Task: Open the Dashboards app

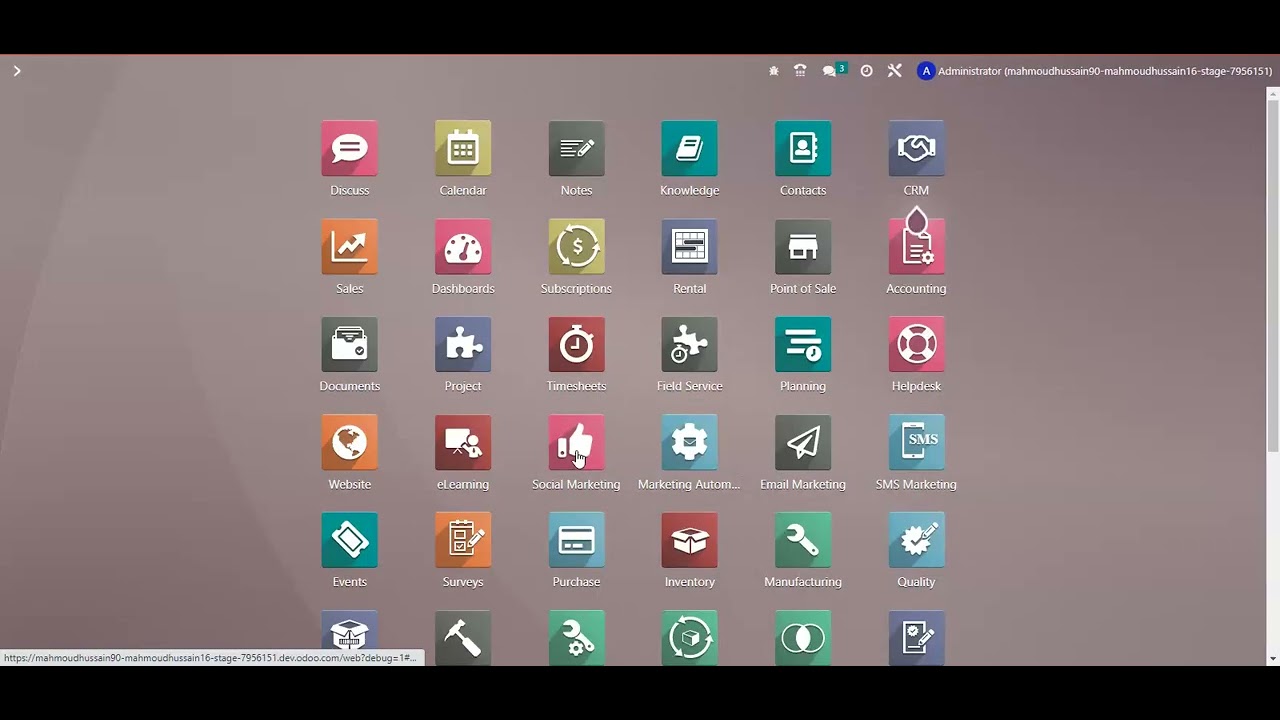Action: 463,246
